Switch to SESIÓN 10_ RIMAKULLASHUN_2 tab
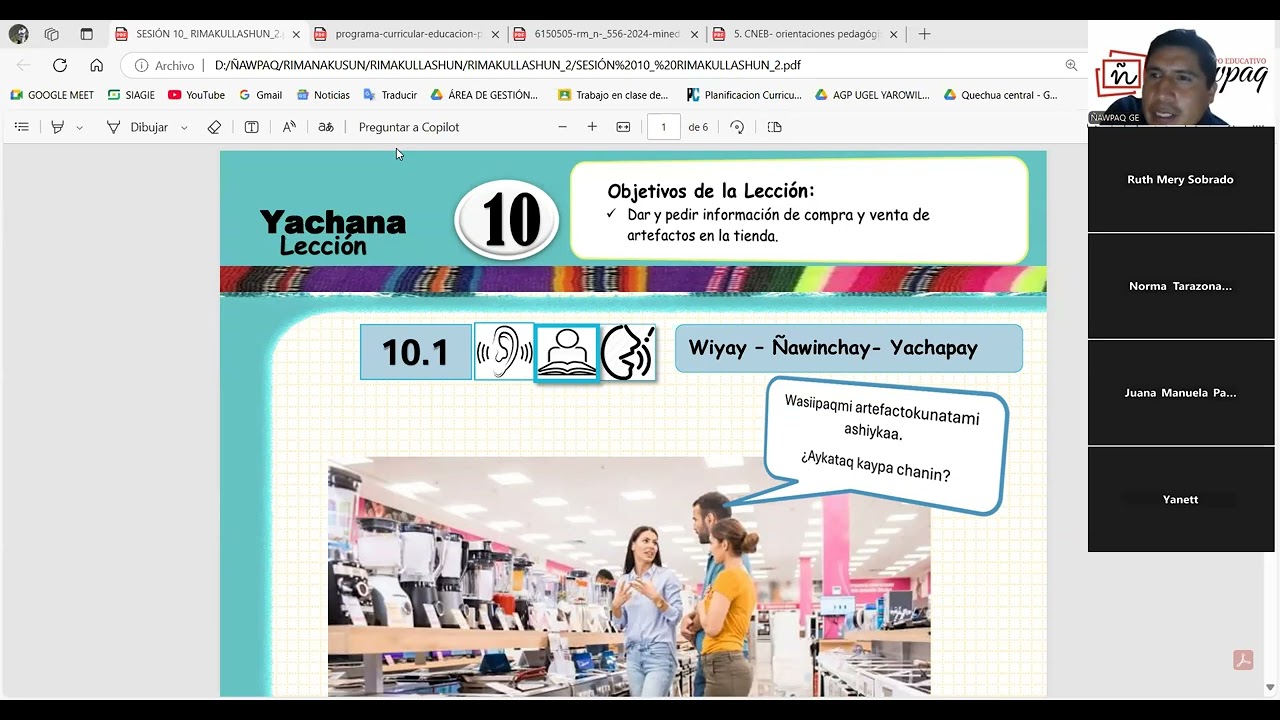 207,34
